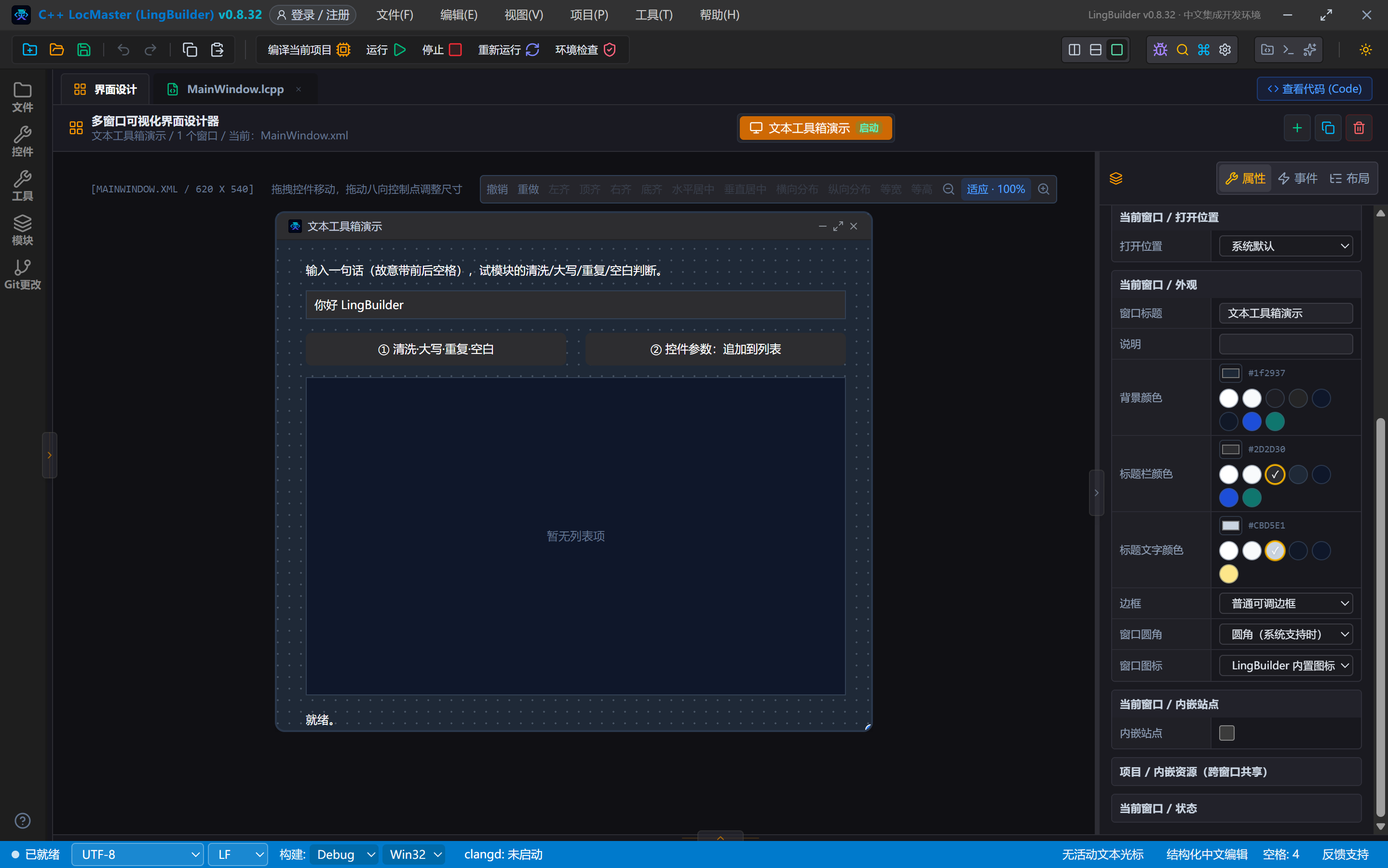Toggle the sun theme icon
The height and width of the screenshot is (868, 1388).
click(1366, 50)
